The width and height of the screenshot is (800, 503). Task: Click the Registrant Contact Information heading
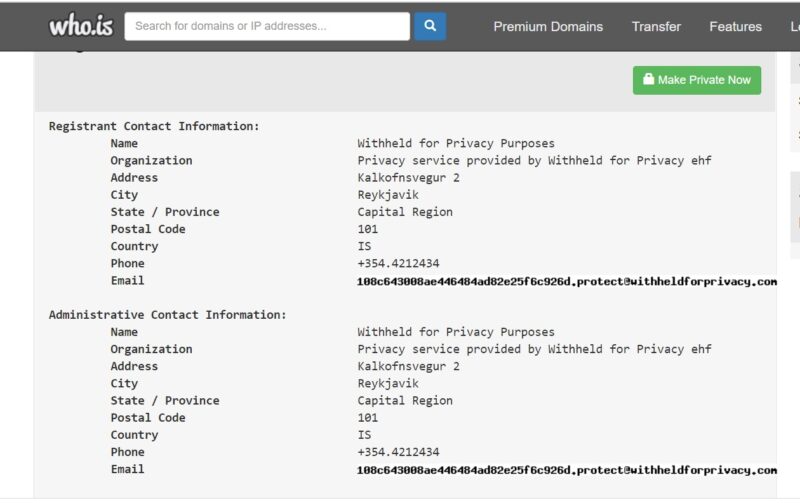click(154, 127)
